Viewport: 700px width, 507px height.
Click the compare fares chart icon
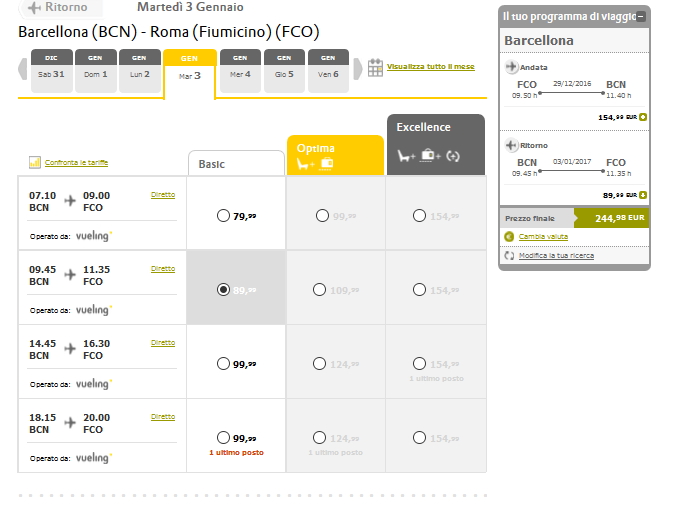(35, 162)
